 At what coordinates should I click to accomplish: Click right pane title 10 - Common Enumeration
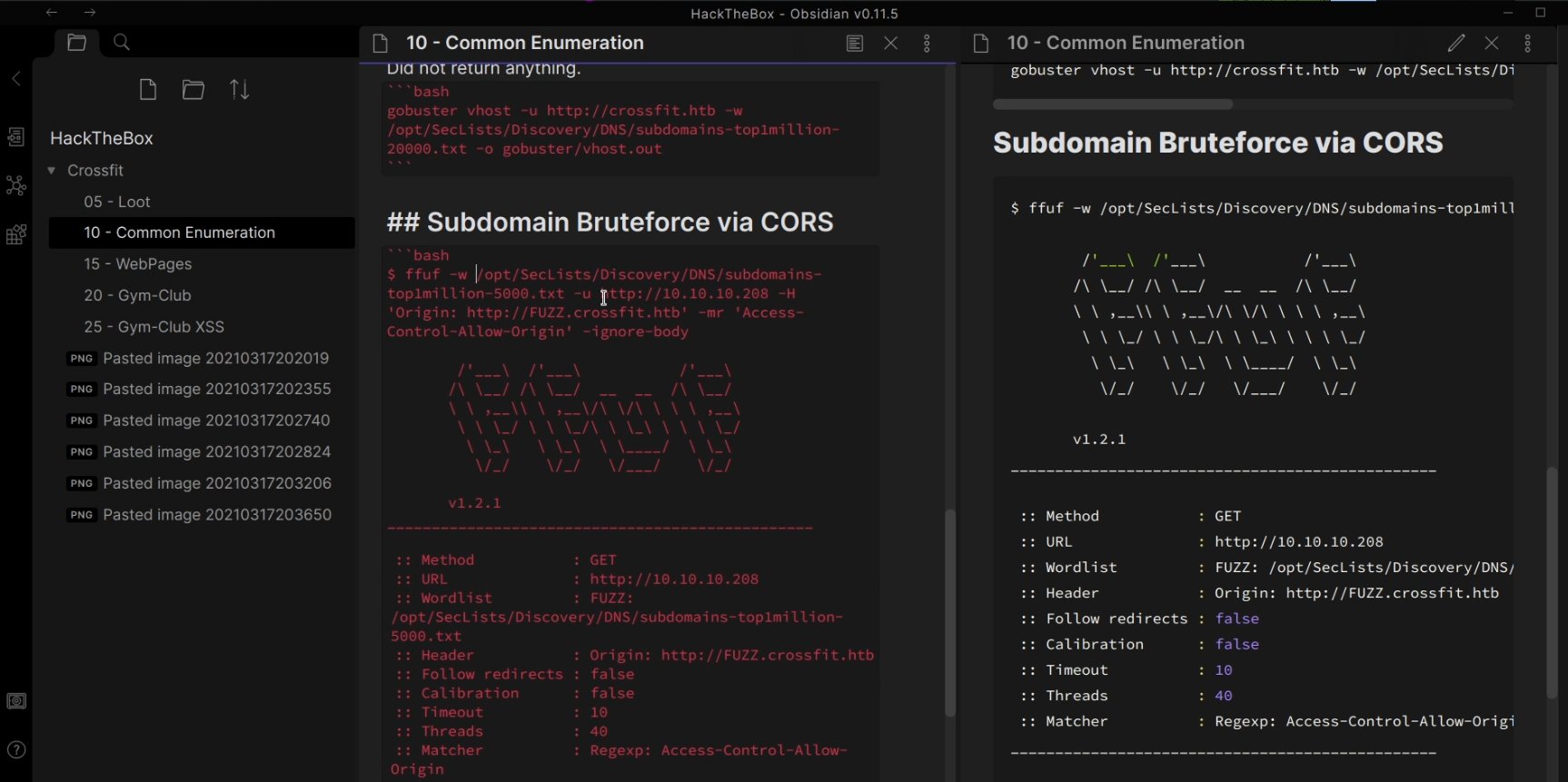pyautogui.click(x=1126, y=43)
